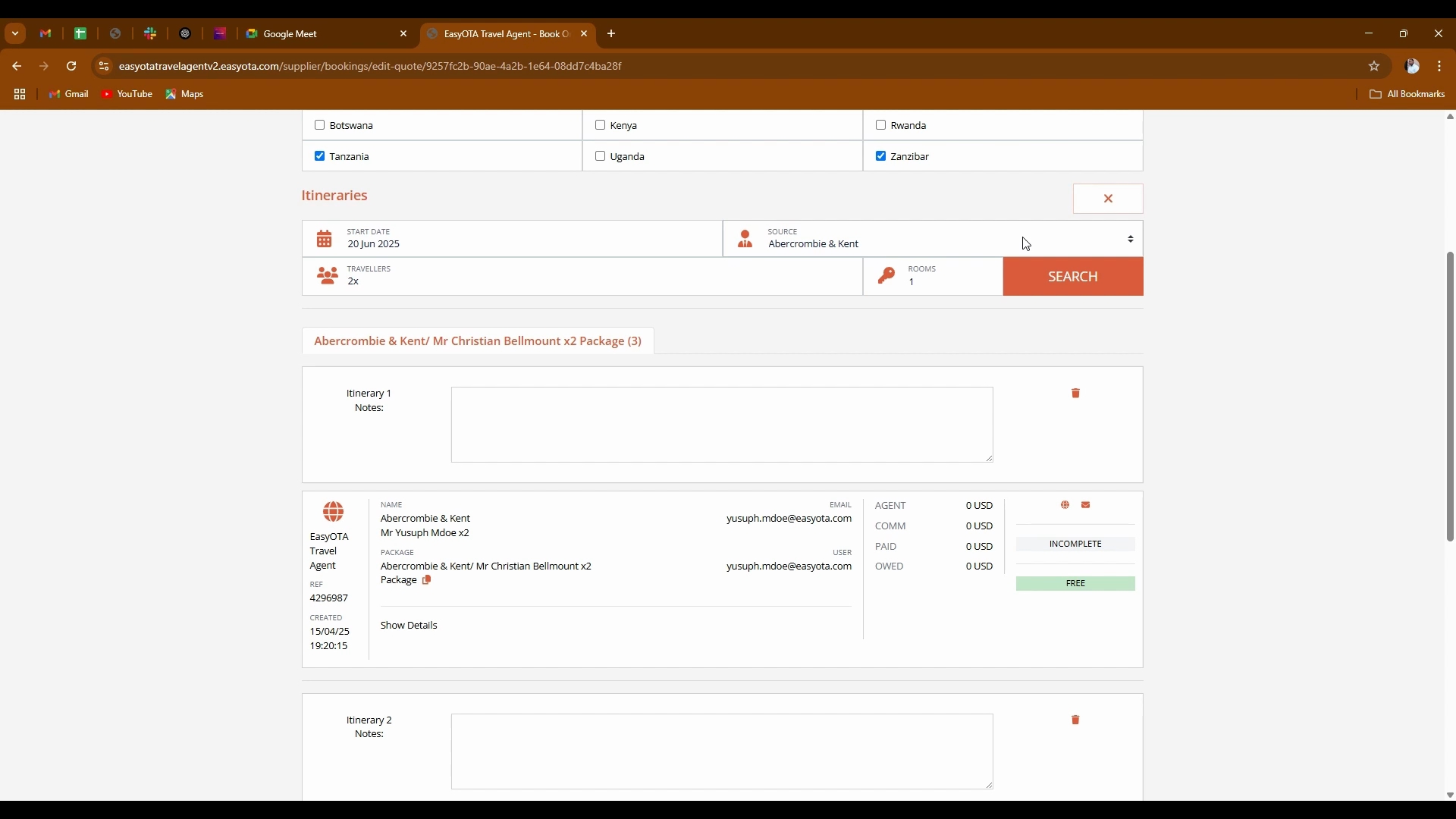Image resolution: width=1456 pixels, height=819 pixels.
Task: Open the Chrome three-dot menu
Action: click(1439, 66)
